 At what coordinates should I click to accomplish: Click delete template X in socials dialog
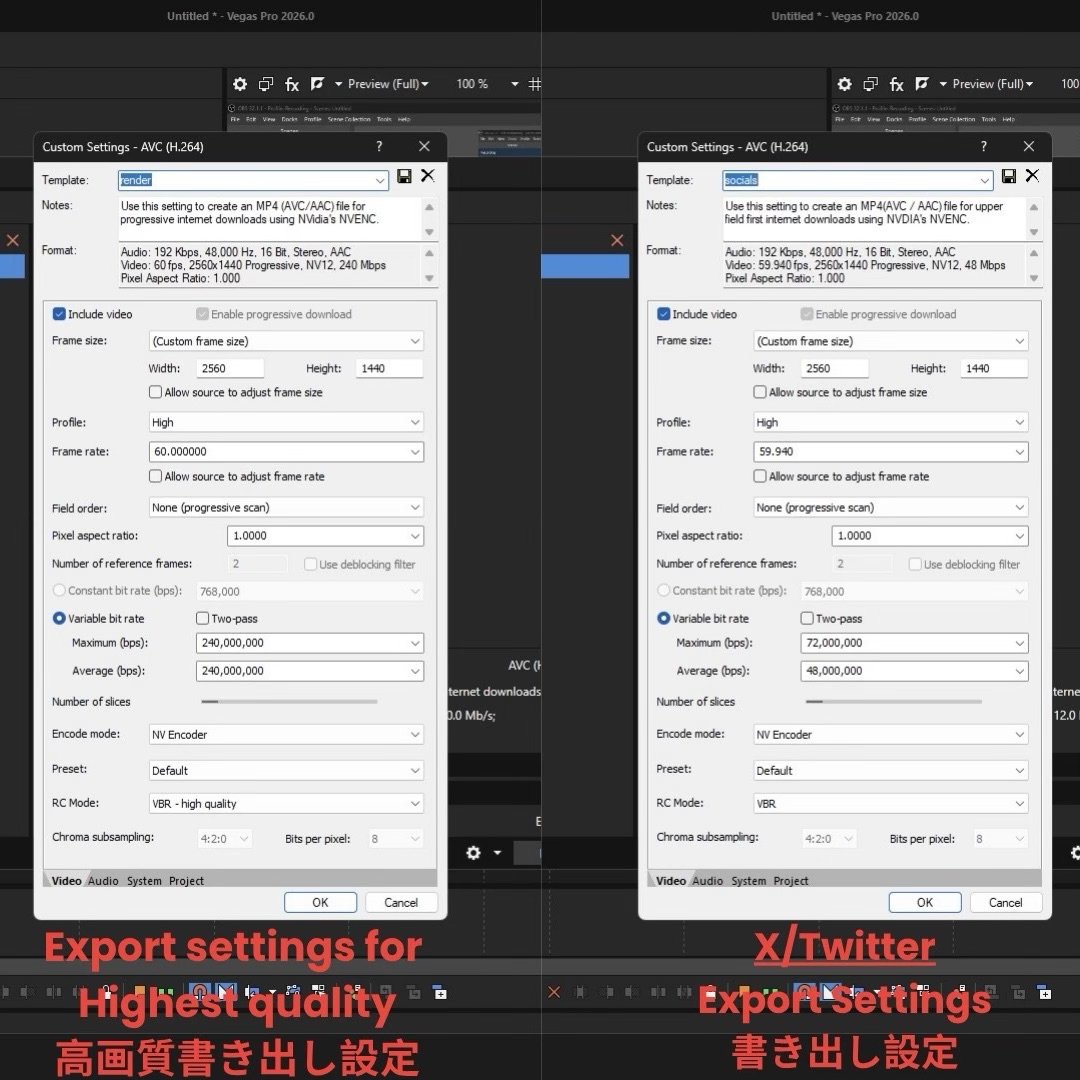pos(1032,176)
